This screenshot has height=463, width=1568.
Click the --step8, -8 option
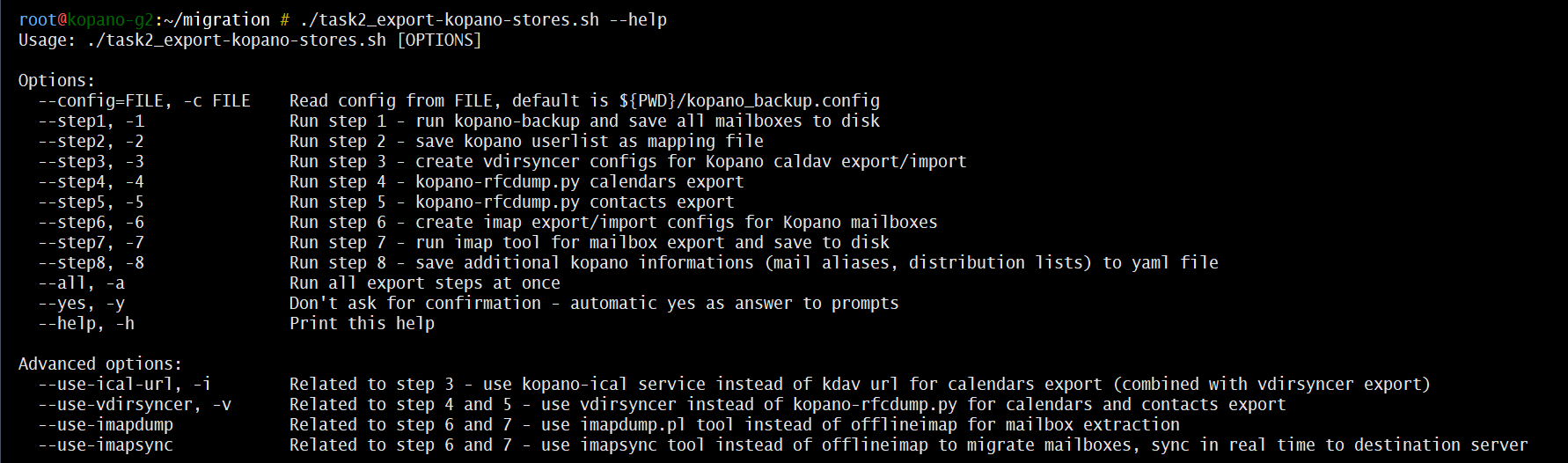click(91, 262)
